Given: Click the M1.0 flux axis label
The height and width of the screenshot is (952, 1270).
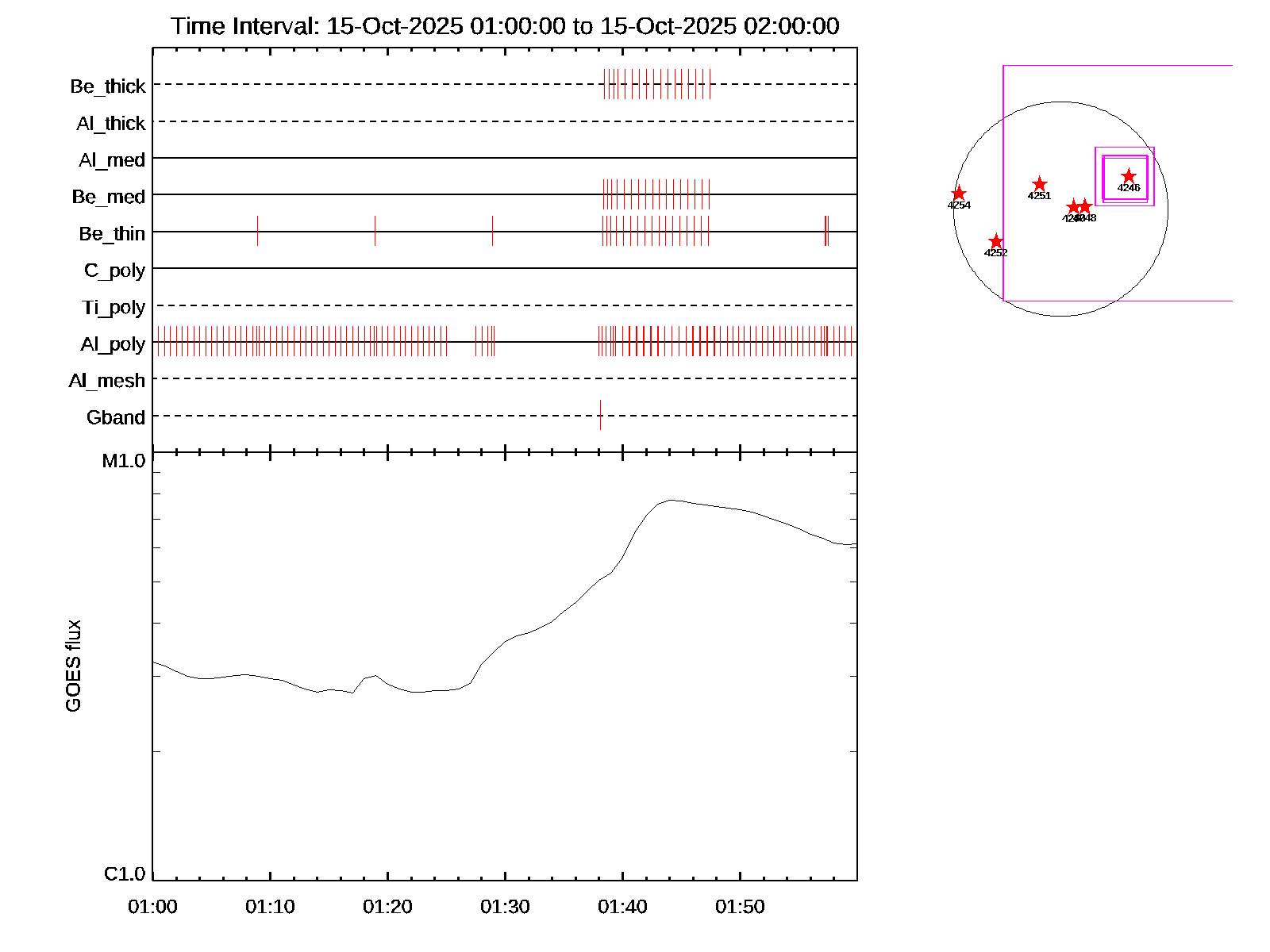Looking at the screenshot, I should (124, 461).
